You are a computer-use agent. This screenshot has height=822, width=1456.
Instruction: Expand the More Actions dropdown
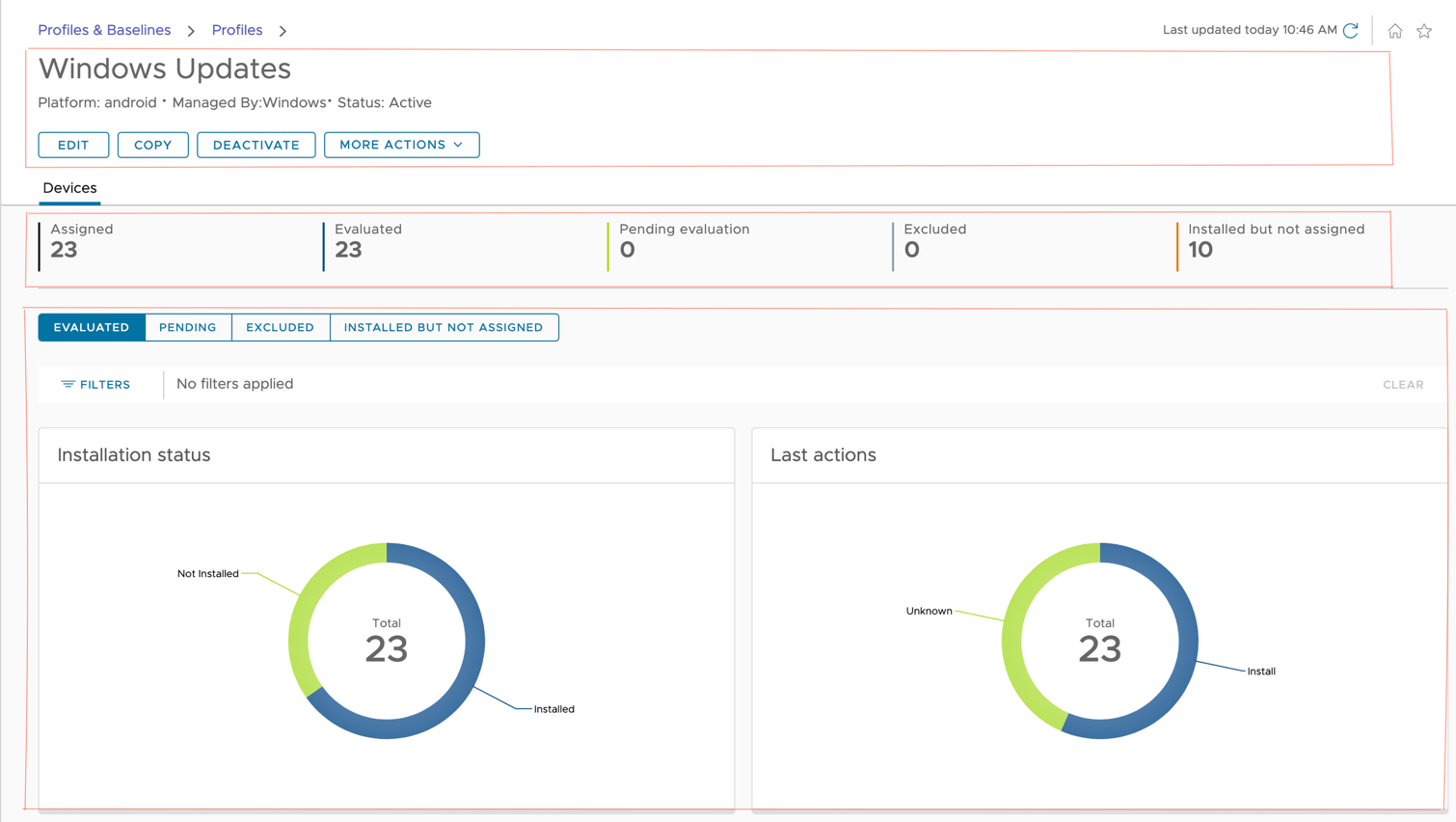click(x=401, y=145)
